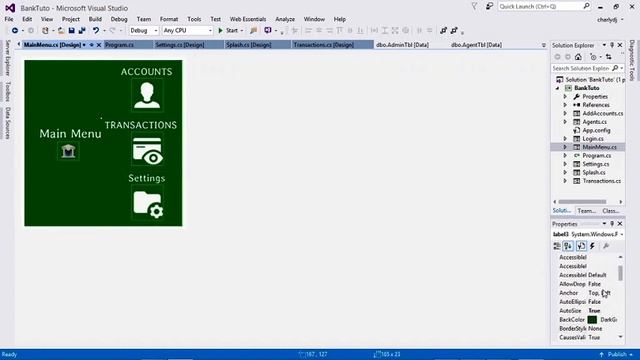Switch Properties to Alphabetical sorting
640x360 pixels.
click(568, 246)
